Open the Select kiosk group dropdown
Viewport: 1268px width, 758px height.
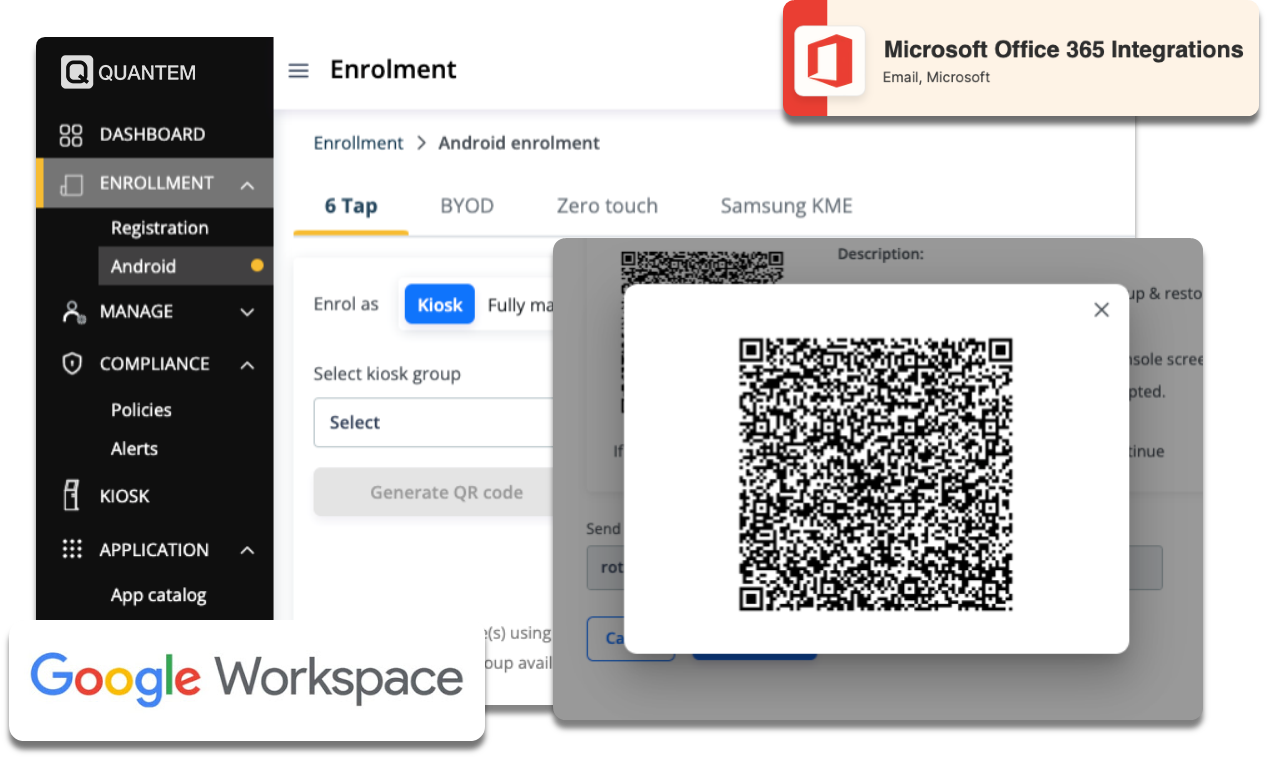[x=434, y=423]
